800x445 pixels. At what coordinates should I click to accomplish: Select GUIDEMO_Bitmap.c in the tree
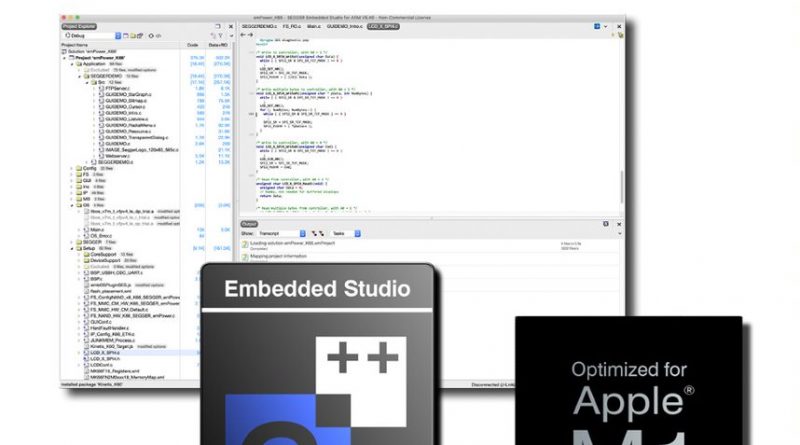pos(126,101)
